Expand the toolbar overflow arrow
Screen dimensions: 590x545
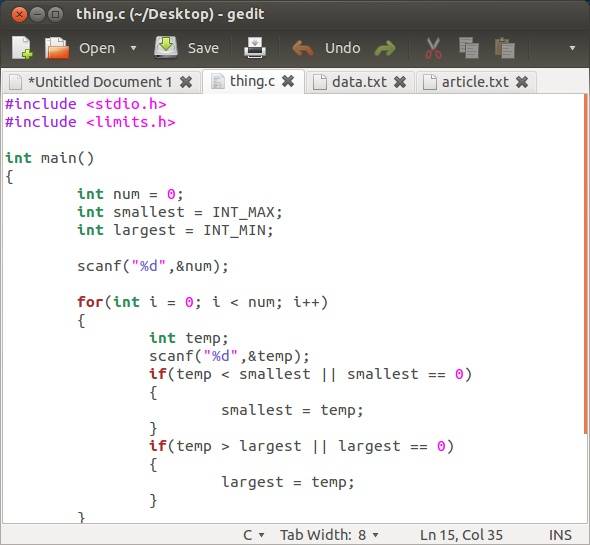[572, 48]
